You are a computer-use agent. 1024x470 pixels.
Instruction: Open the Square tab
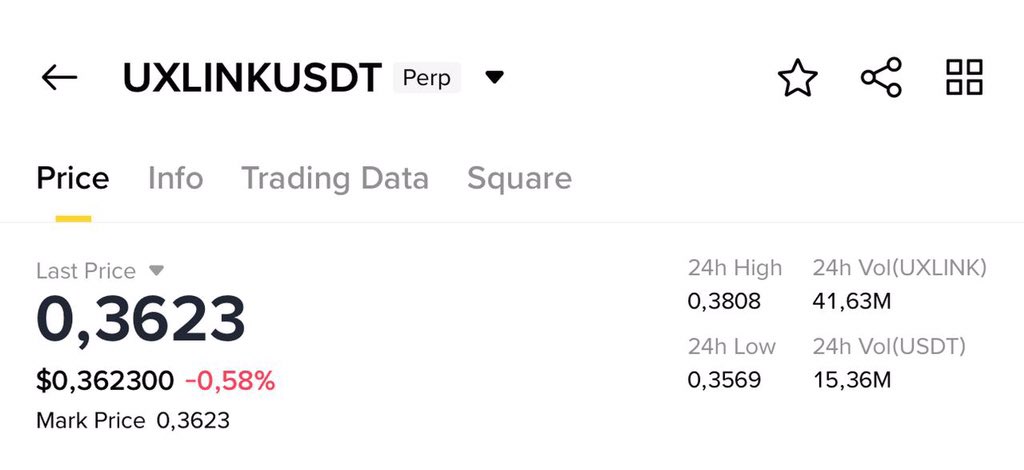(519, 179)
